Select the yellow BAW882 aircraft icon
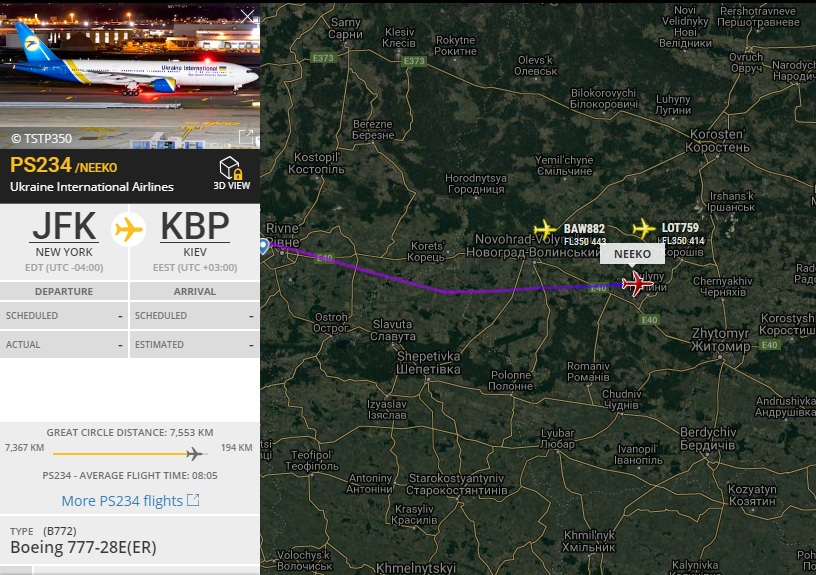Viewport: 816px width, 575px height. 545,229
